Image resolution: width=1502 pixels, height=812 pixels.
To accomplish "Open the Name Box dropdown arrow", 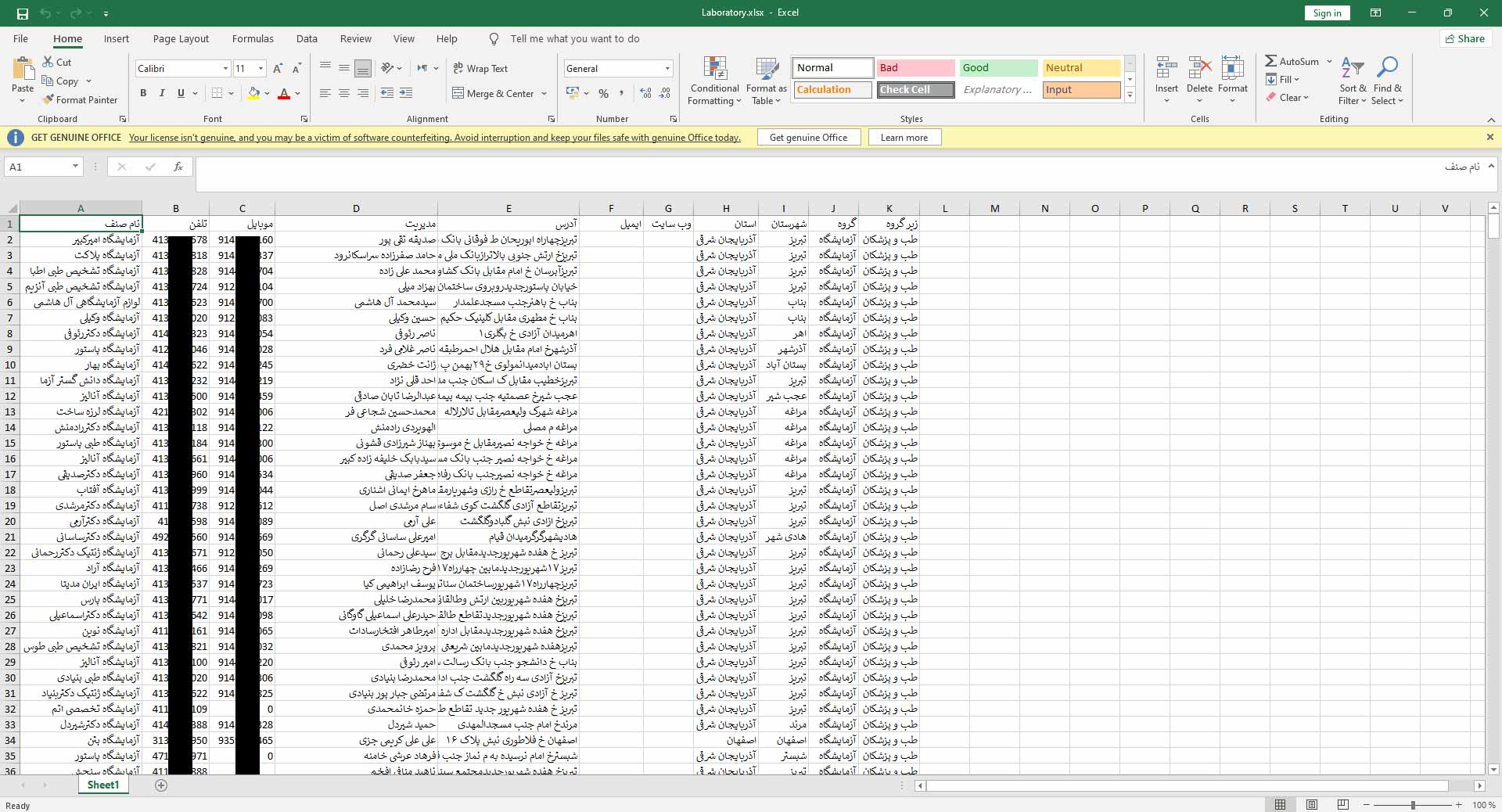I will pyautogui.click(x=75, y=167).
